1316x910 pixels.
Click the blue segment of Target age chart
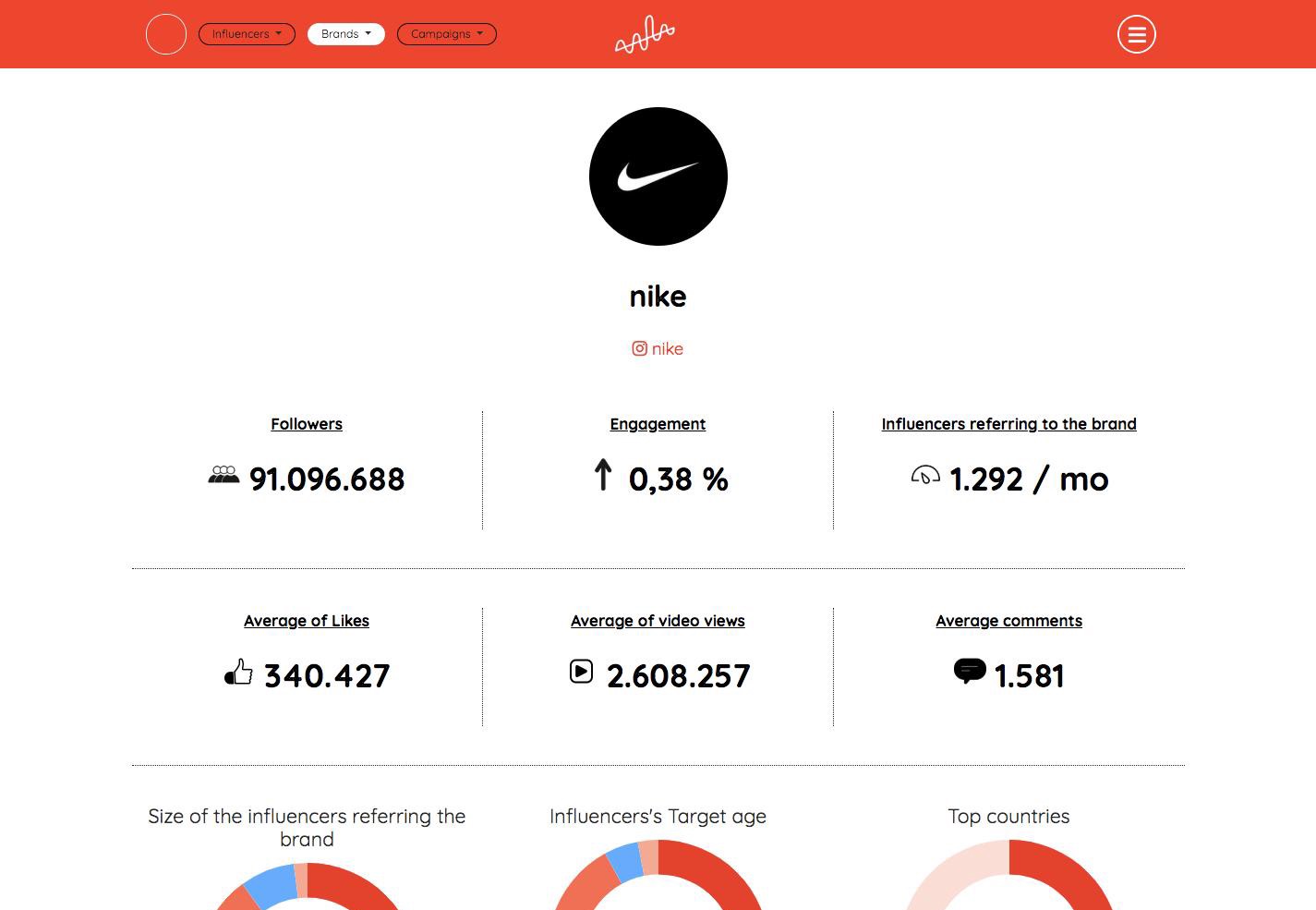point(626,860)
